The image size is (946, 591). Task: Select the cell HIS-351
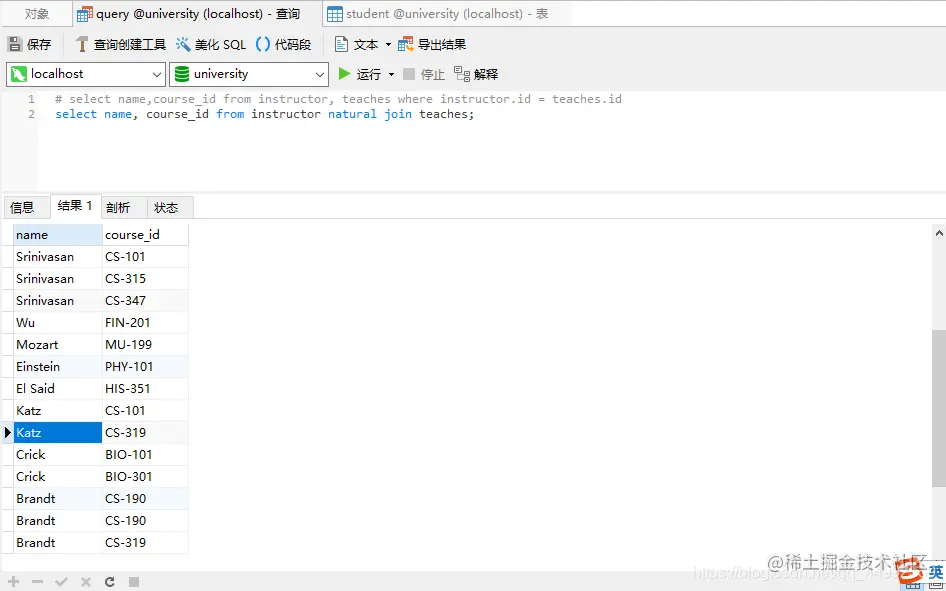[145, 388]
